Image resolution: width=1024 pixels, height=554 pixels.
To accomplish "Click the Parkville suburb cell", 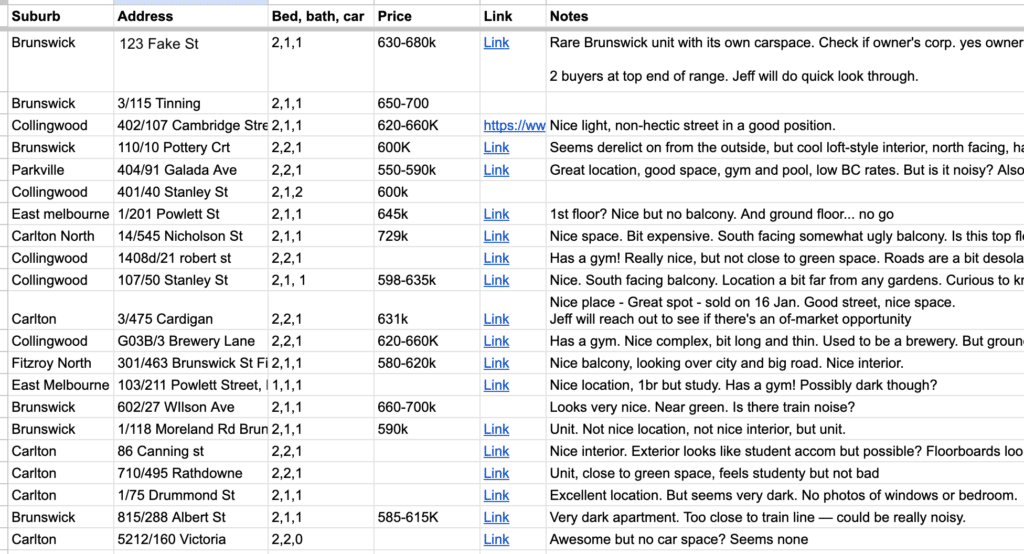I will pos(38,170).
